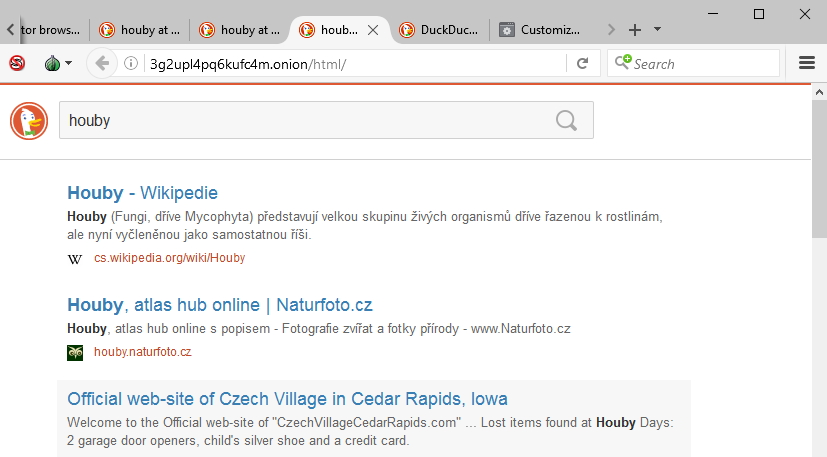Click the Naturfoto favicon beside result
The image size is (827, 457).
75,353
